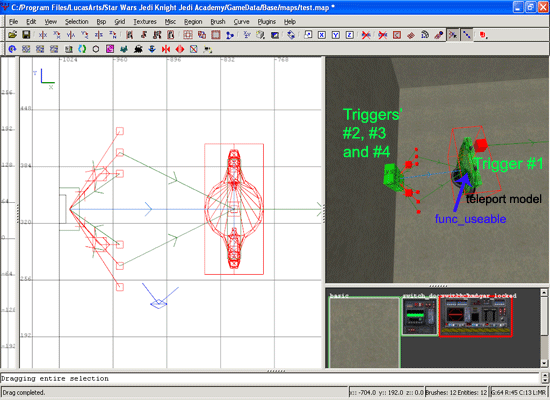Click the crossed-out box plugin icon
This screenshot has width=550, height=400.
[x=194, y=49]
